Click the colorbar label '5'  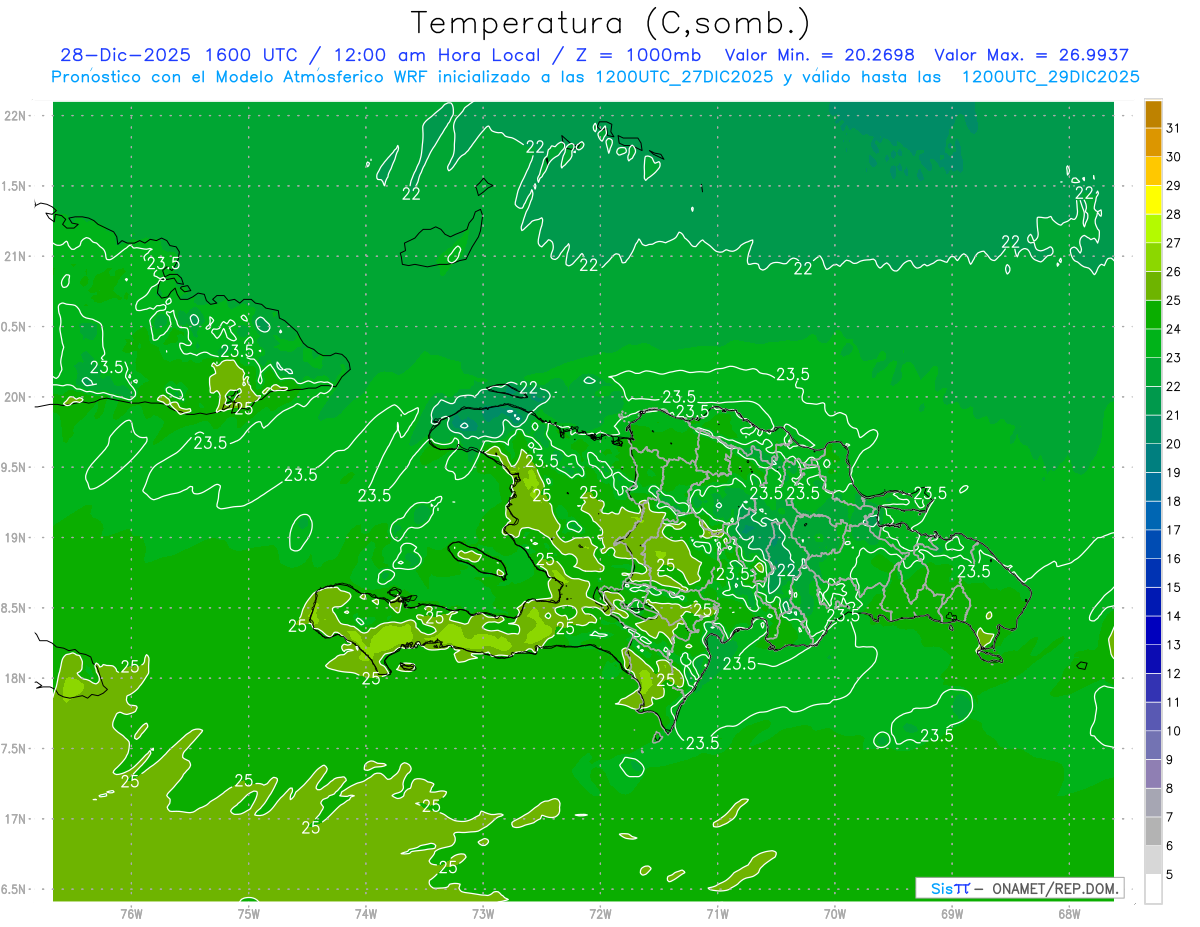pyautogui.click(x=1170, y=874)
